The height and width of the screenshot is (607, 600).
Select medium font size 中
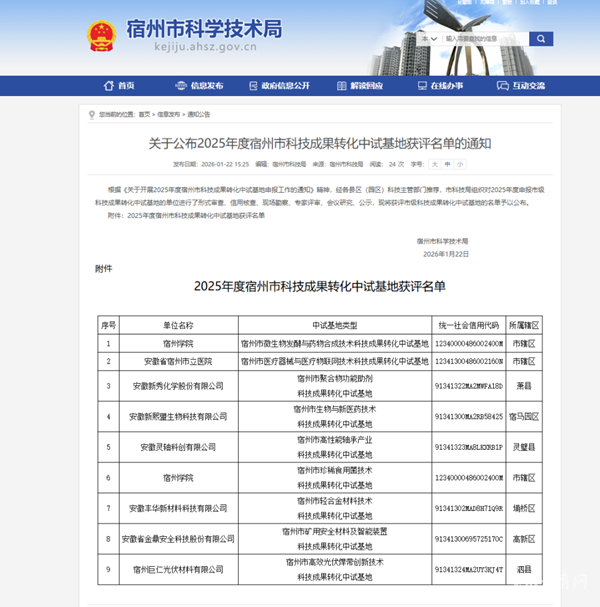[448, 163]
